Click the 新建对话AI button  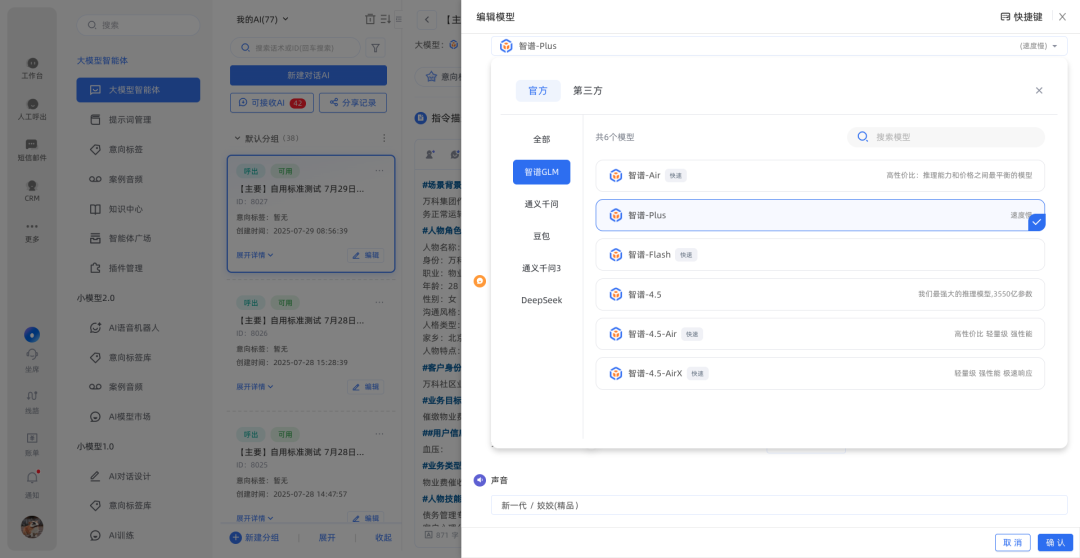point(309,75)
